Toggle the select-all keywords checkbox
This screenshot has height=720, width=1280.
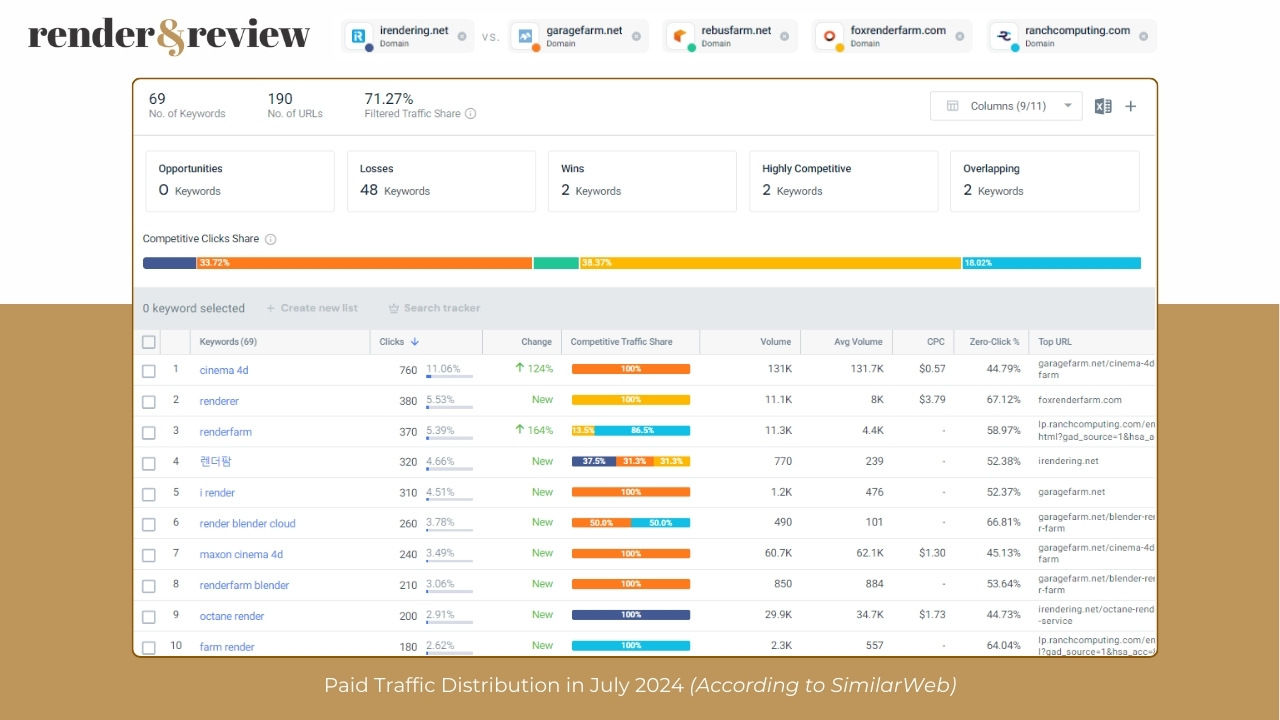149,342
